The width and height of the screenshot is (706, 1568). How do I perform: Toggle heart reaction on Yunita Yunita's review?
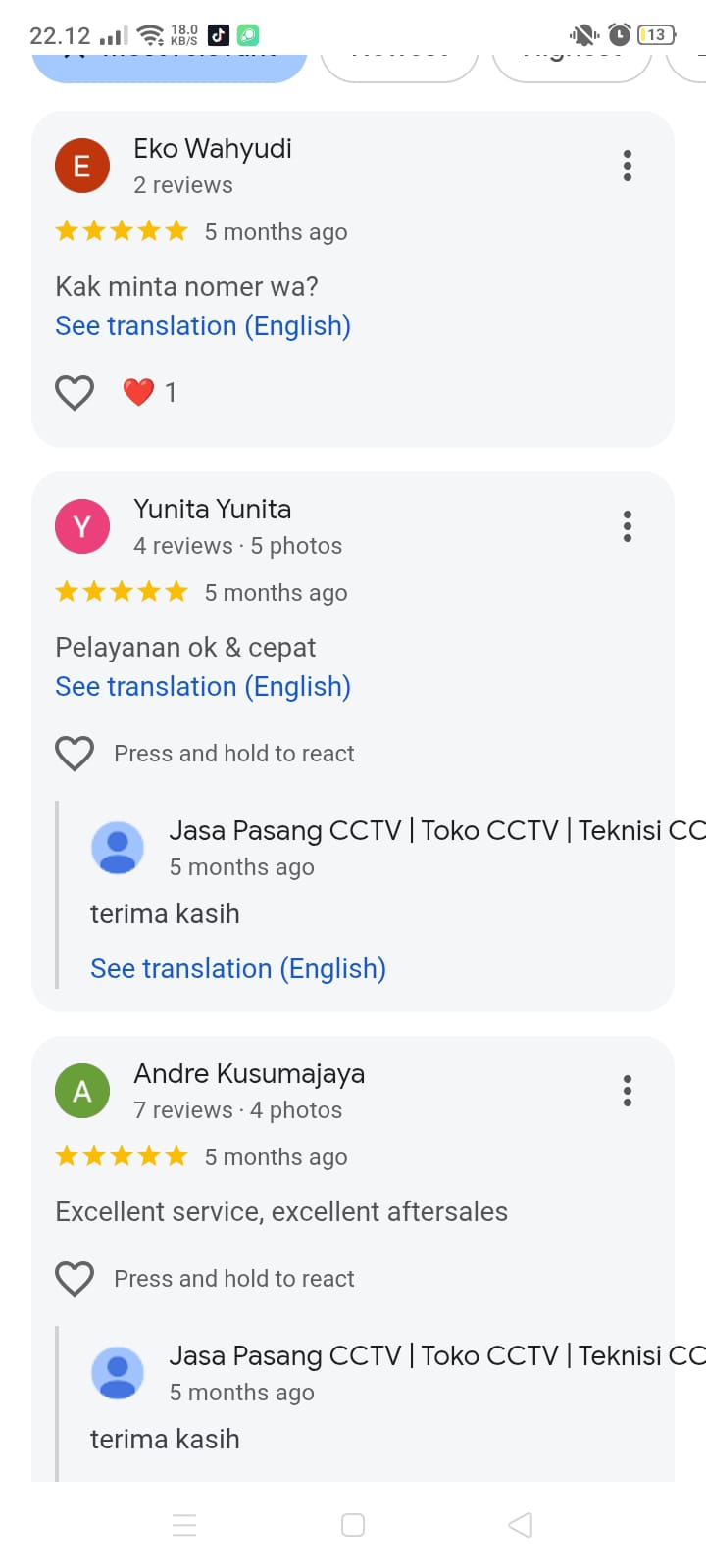coord(75,754)
